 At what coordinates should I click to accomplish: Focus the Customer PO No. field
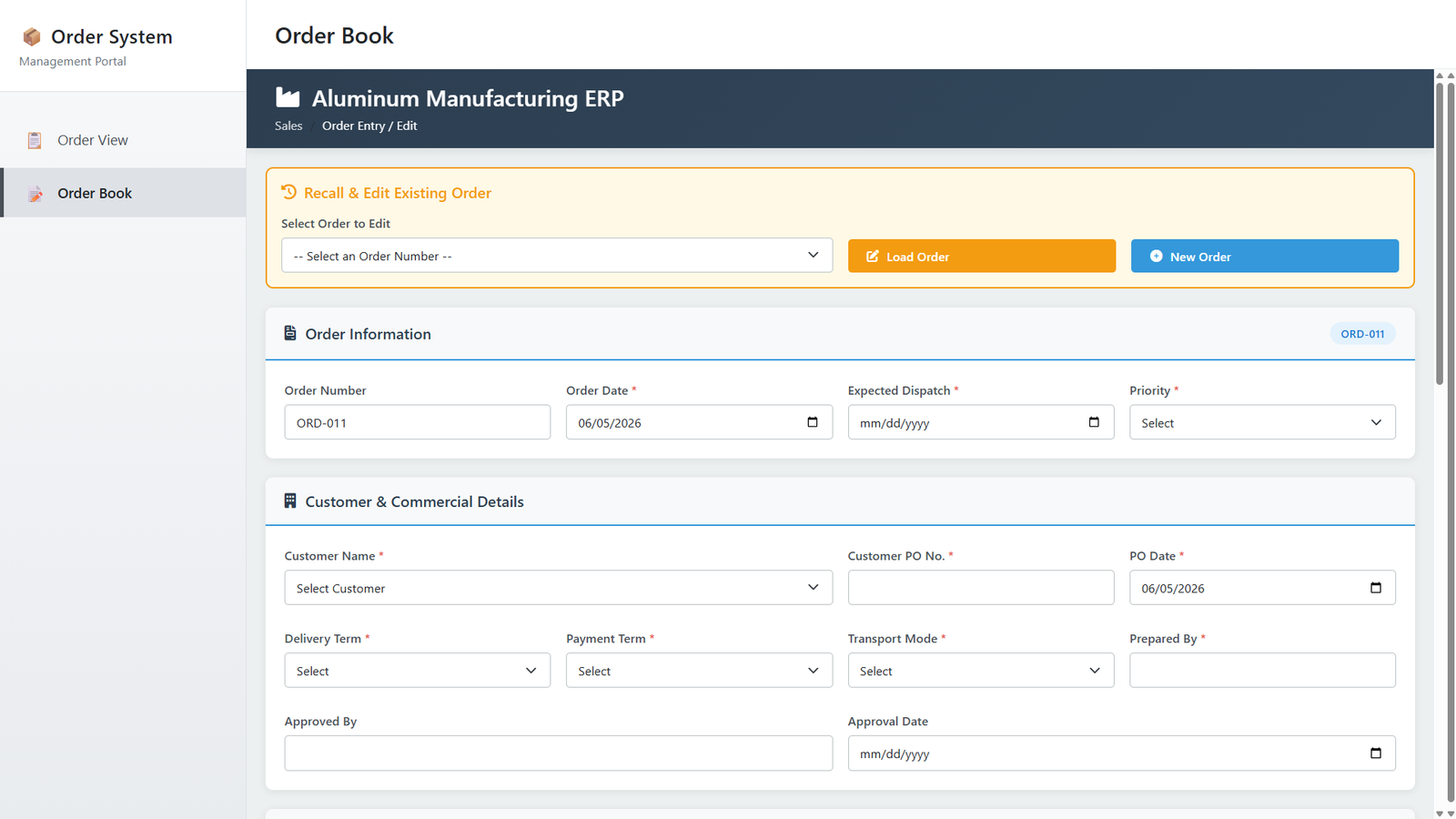tap(981, 588)
